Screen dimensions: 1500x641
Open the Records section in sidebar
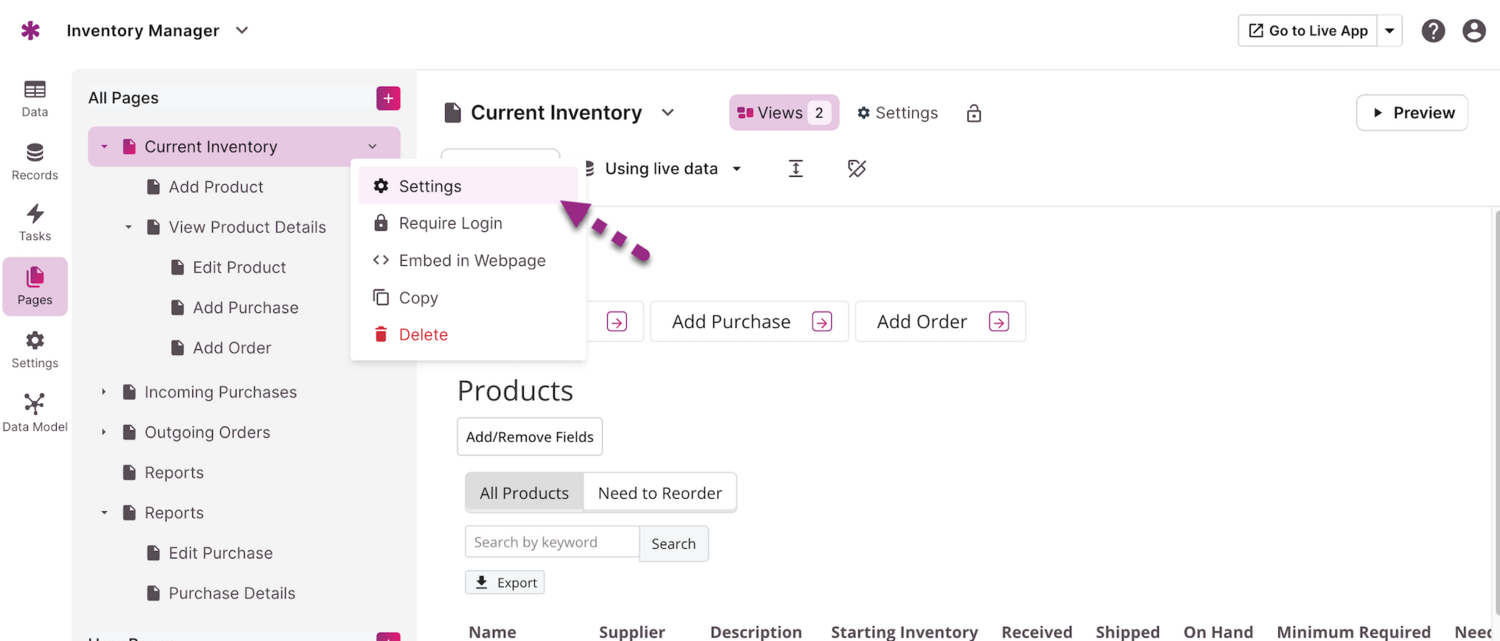[35, 161]
